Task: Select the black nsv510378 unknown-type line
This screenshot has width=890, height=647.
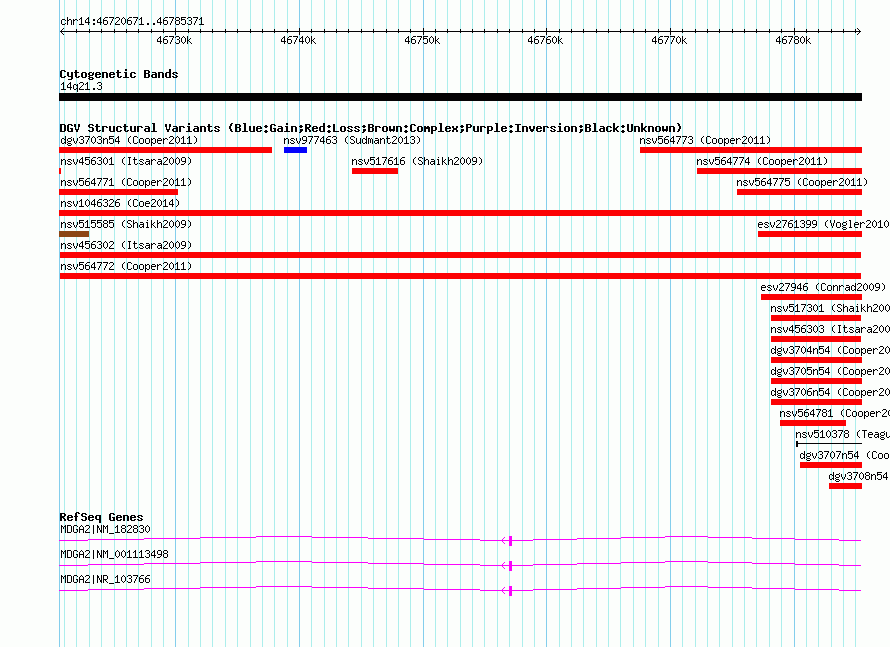Action: [829, 444]
